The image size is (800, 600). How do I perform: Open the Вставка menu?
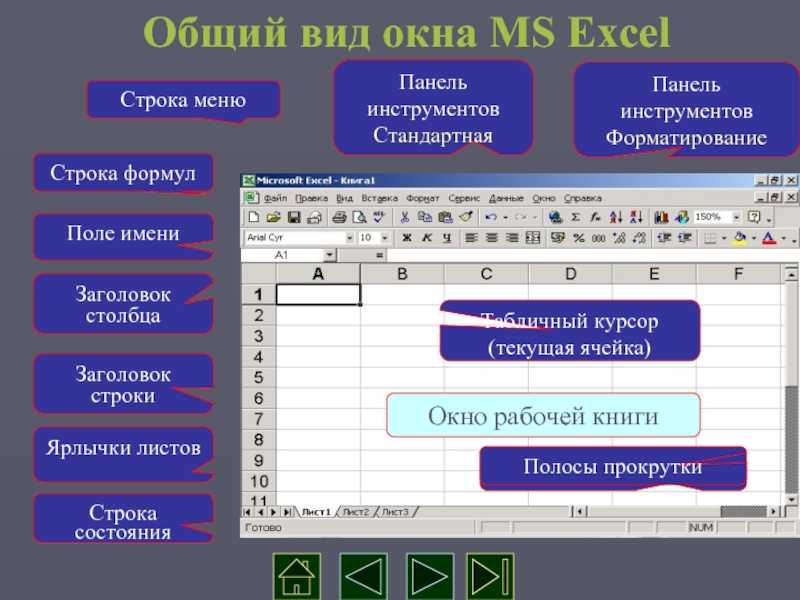[x=379, y=198]
